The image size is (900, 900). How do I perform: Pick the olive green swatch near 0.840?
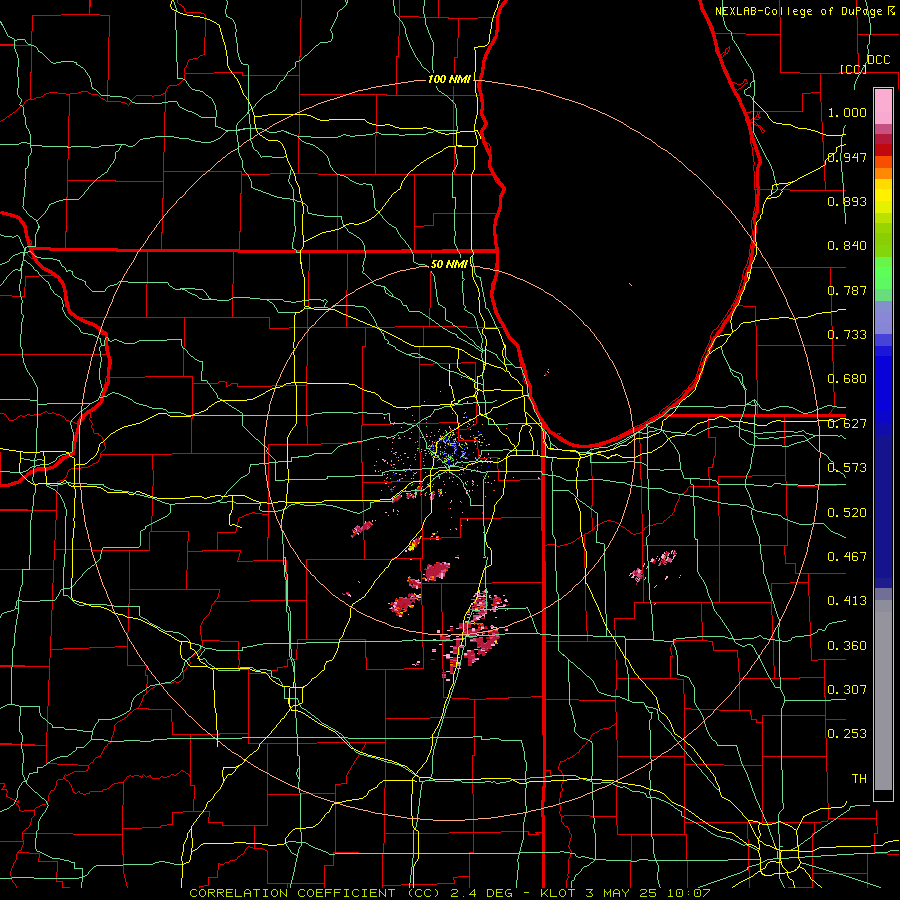[883, 240]
